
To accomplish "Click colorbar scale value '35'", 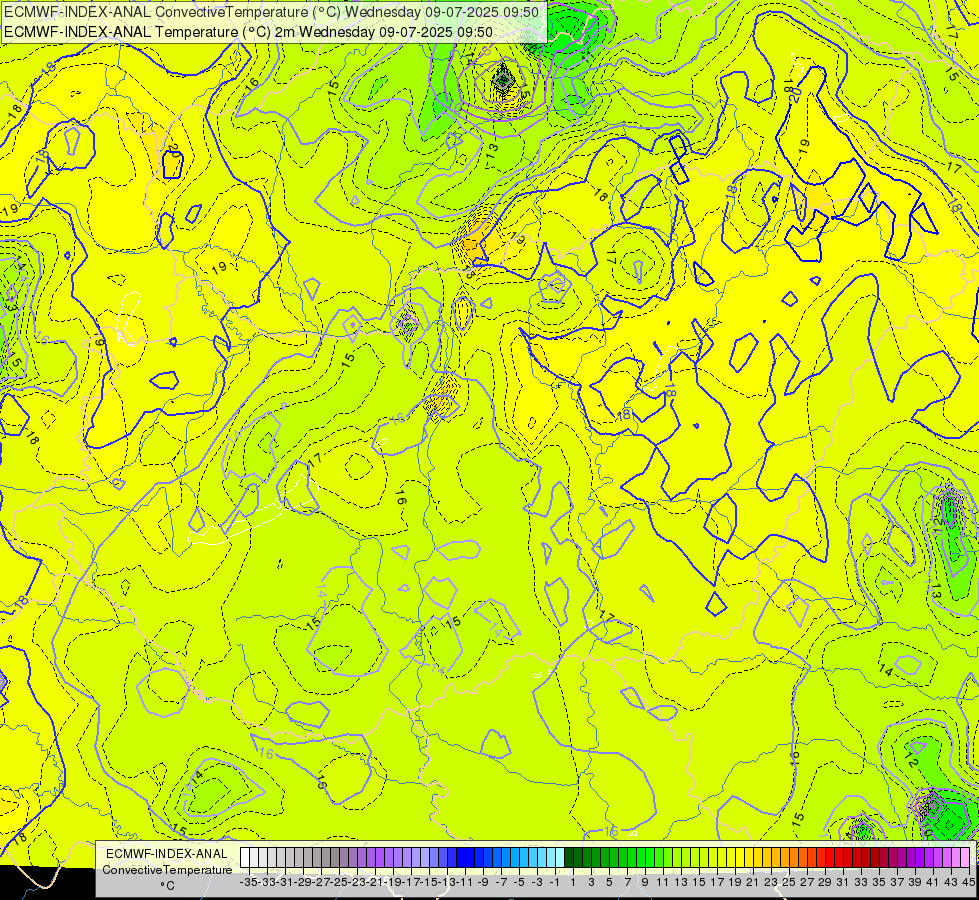I will (x=879, y=882).
